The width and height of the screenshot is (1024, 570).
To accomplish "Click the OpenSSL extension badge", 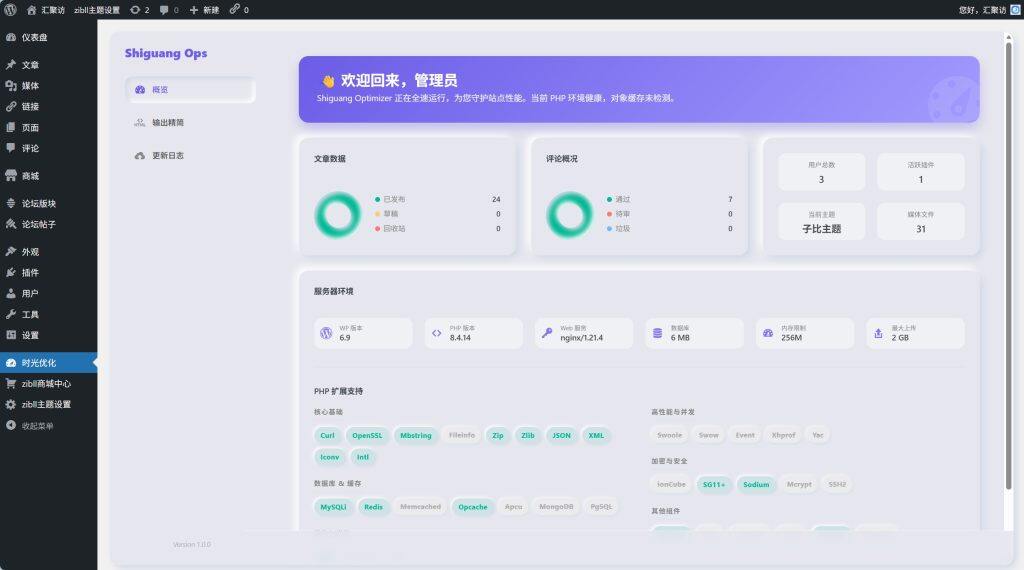I will [x=367, y=435].
